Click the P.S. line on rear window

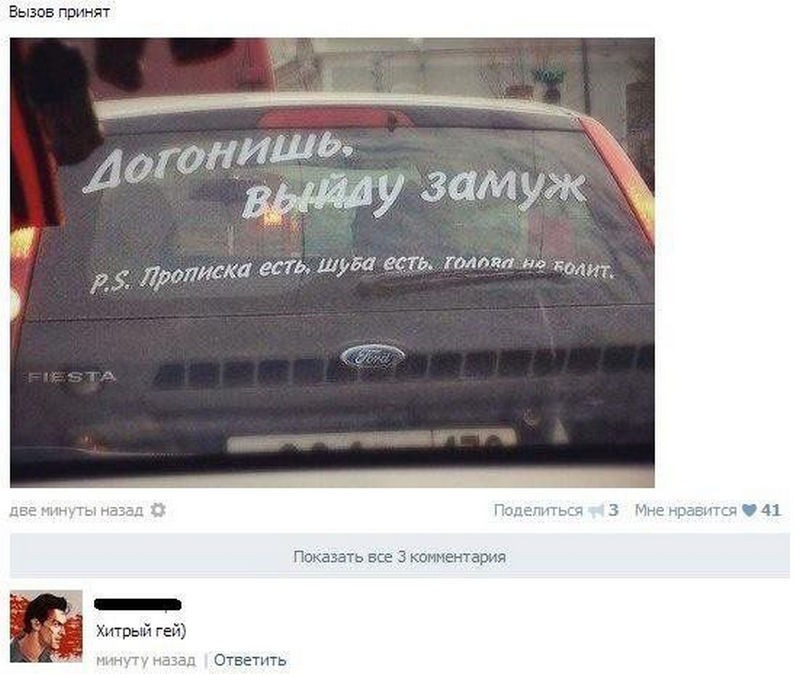click(x=352, y=273)
